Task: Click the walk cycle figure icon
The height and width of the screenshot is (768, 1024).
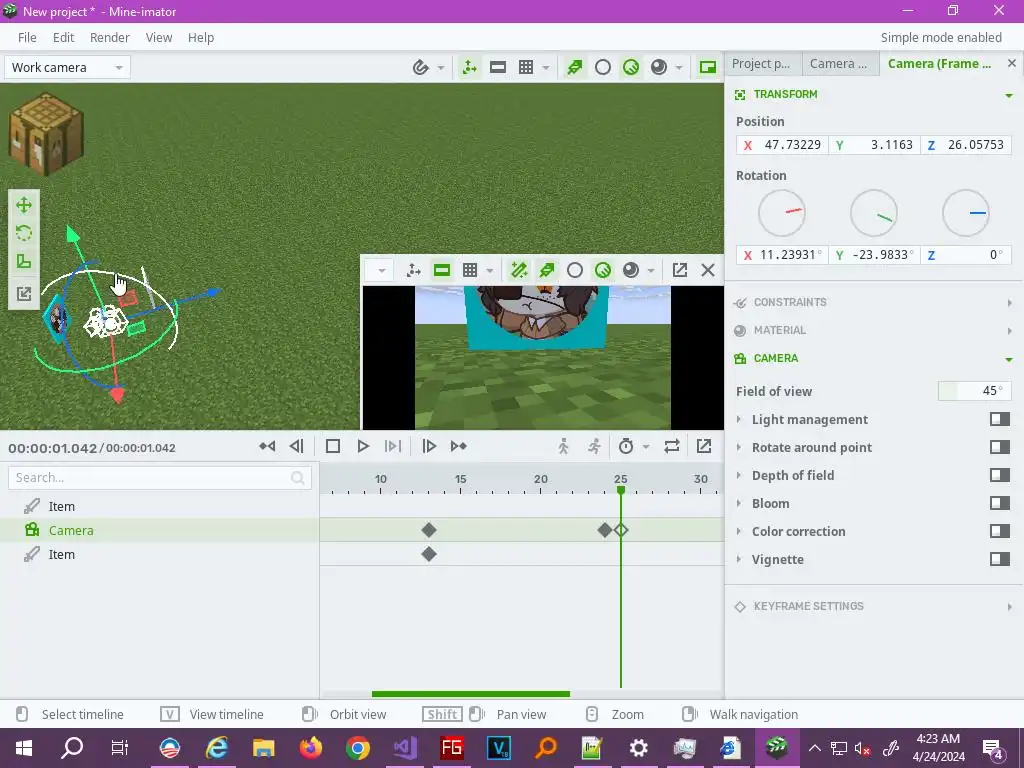Action: click(564, 446)
